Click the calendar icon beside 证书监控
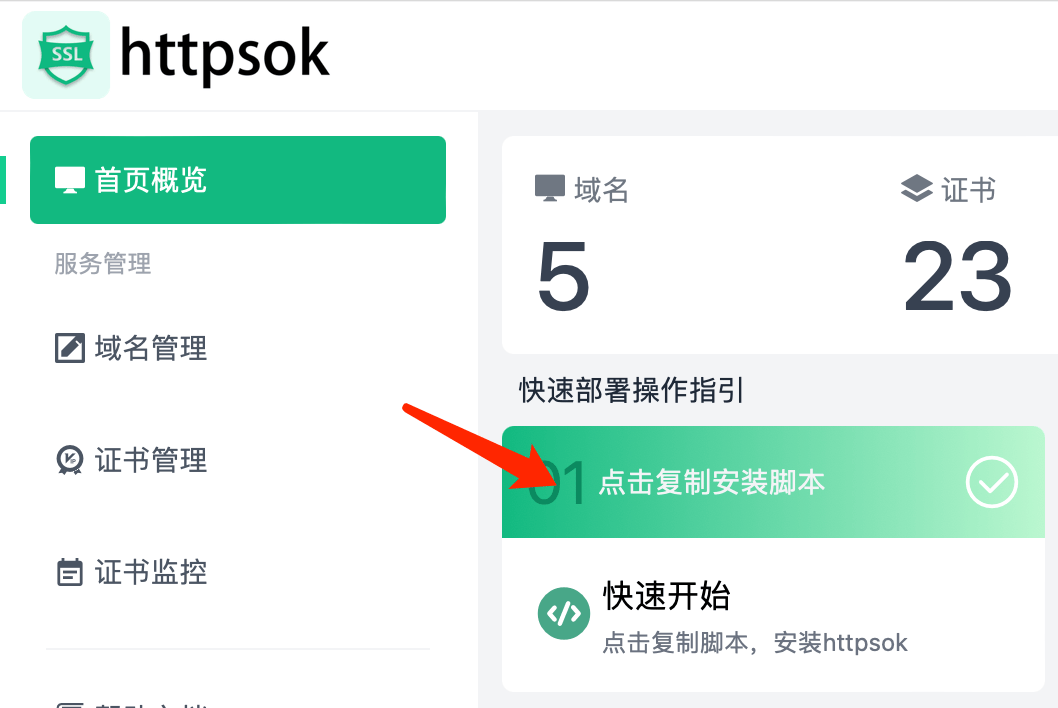Image resolution: width=1058 pixels, height=708 pixels. [70, 572]
